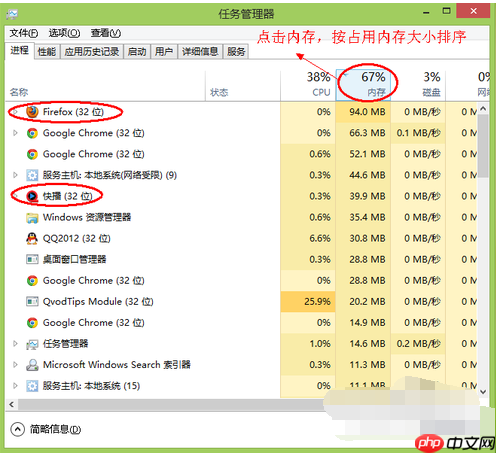Click the 桌面窗口管理器 icon
The height and width of the screenshot is (453, 496).
pyautogui.click(x=32, y=259)
